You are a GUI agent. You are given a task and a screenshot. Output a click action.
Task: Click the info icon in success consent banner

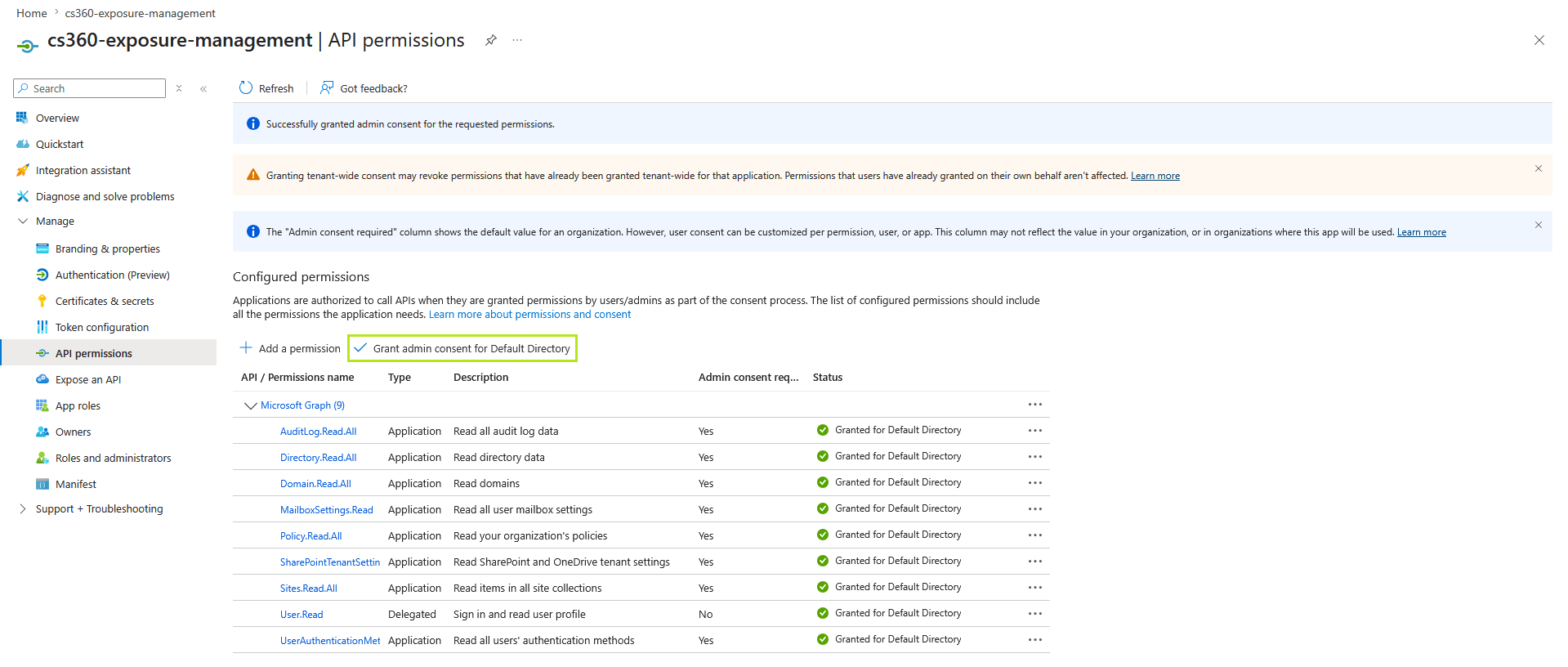point(253,123)
